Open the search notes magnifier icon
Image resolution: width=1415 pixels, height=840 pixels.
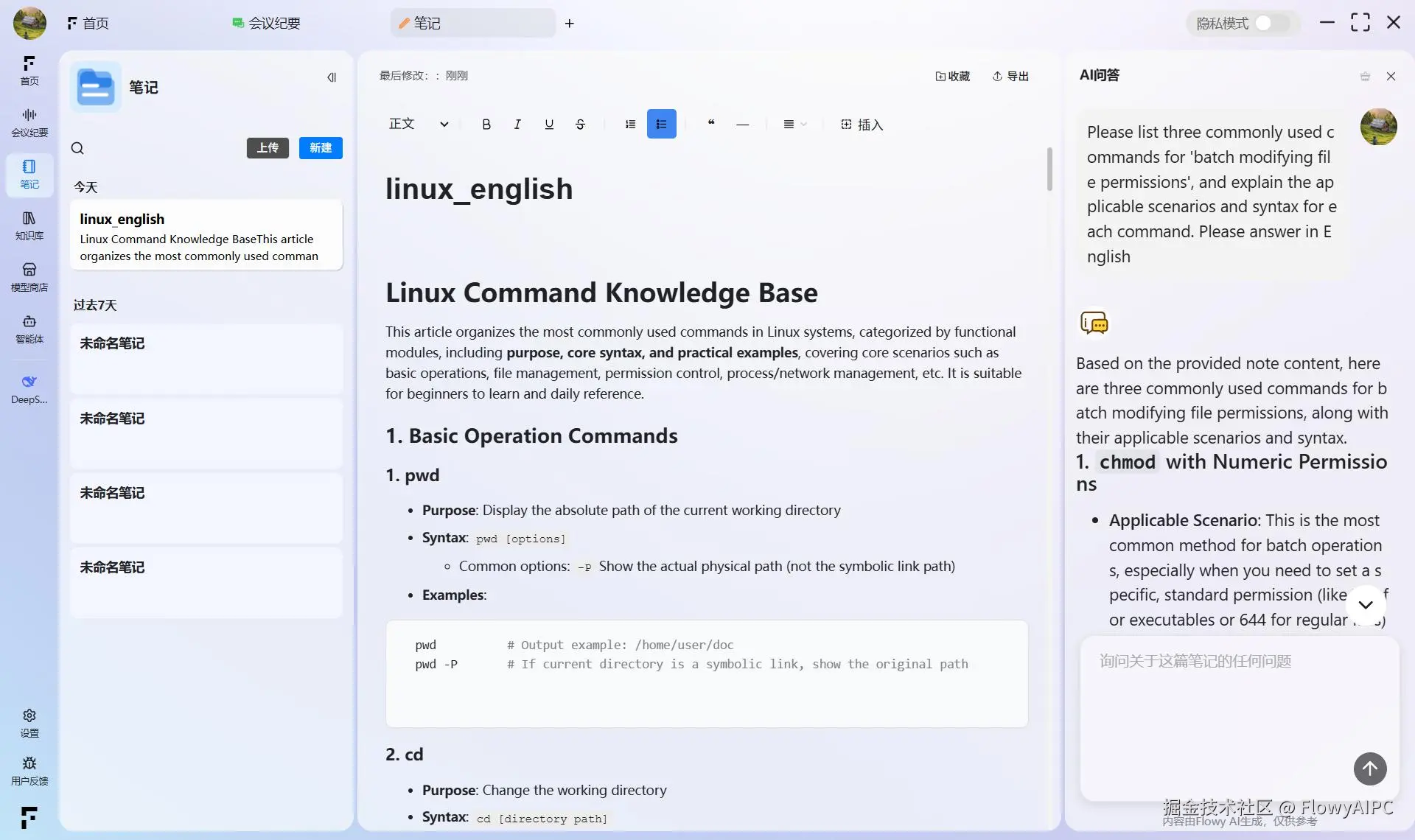(x=77, y=148)
